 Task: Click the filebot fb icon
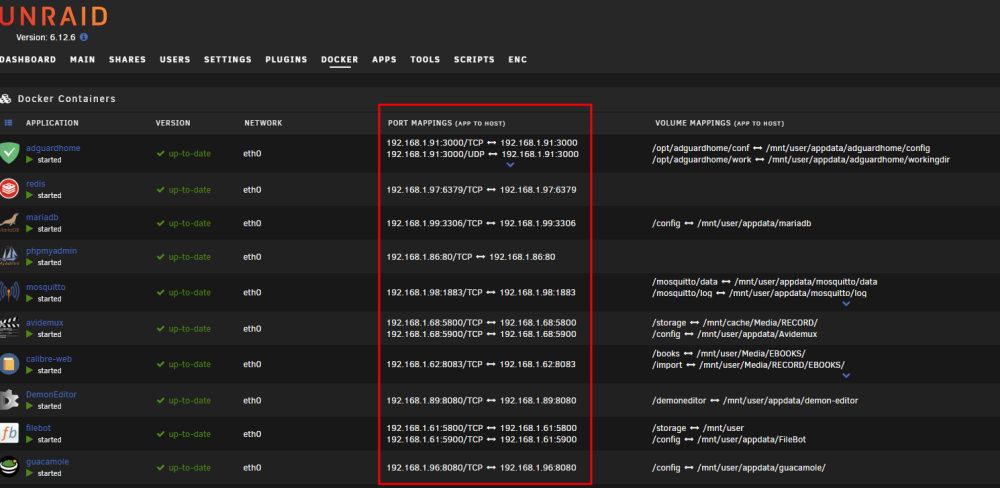click(8, 434)
